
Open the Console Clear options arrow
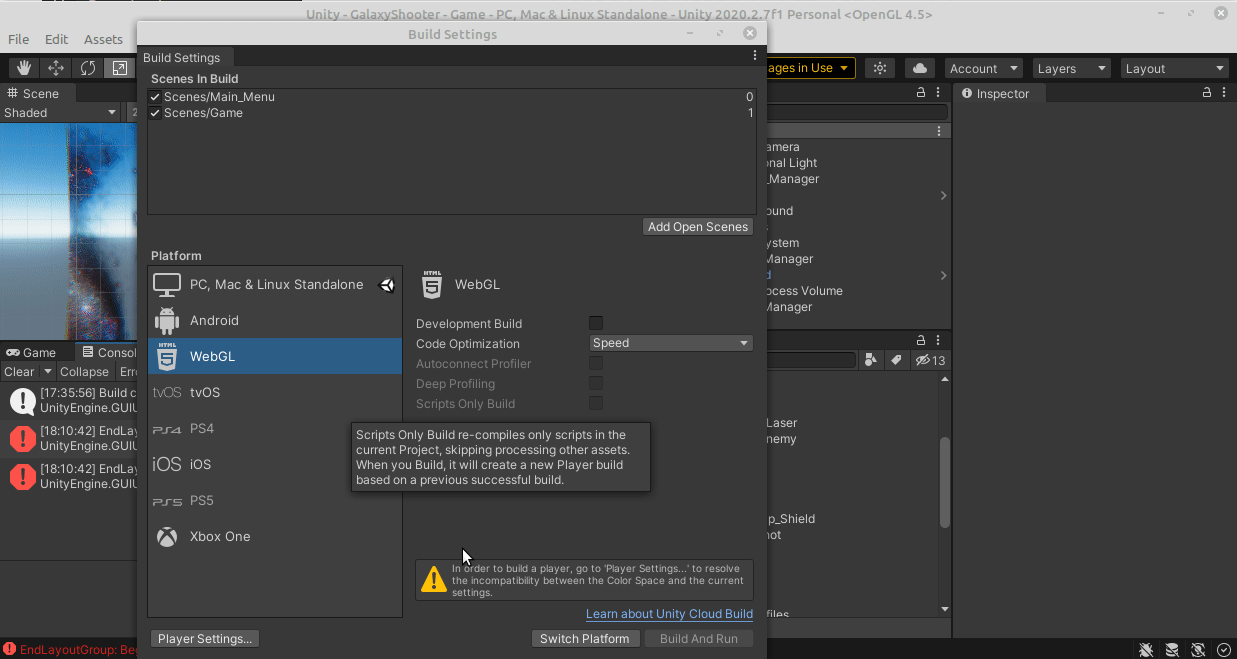tap(47, 371)
